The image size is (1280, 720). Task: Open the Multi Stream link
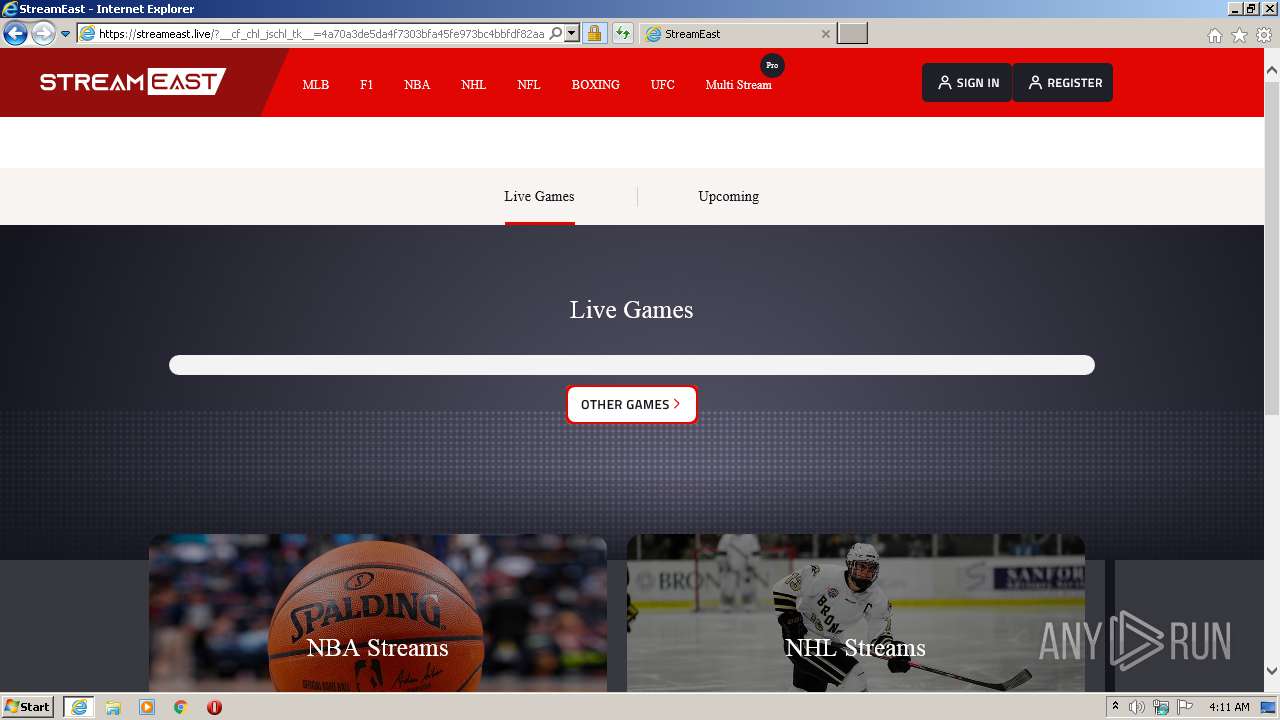point(738,85)
